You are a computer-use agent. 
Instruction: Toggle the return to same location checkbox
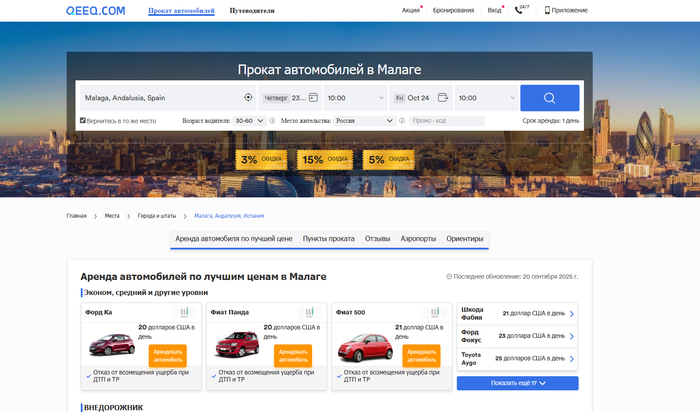83,121
